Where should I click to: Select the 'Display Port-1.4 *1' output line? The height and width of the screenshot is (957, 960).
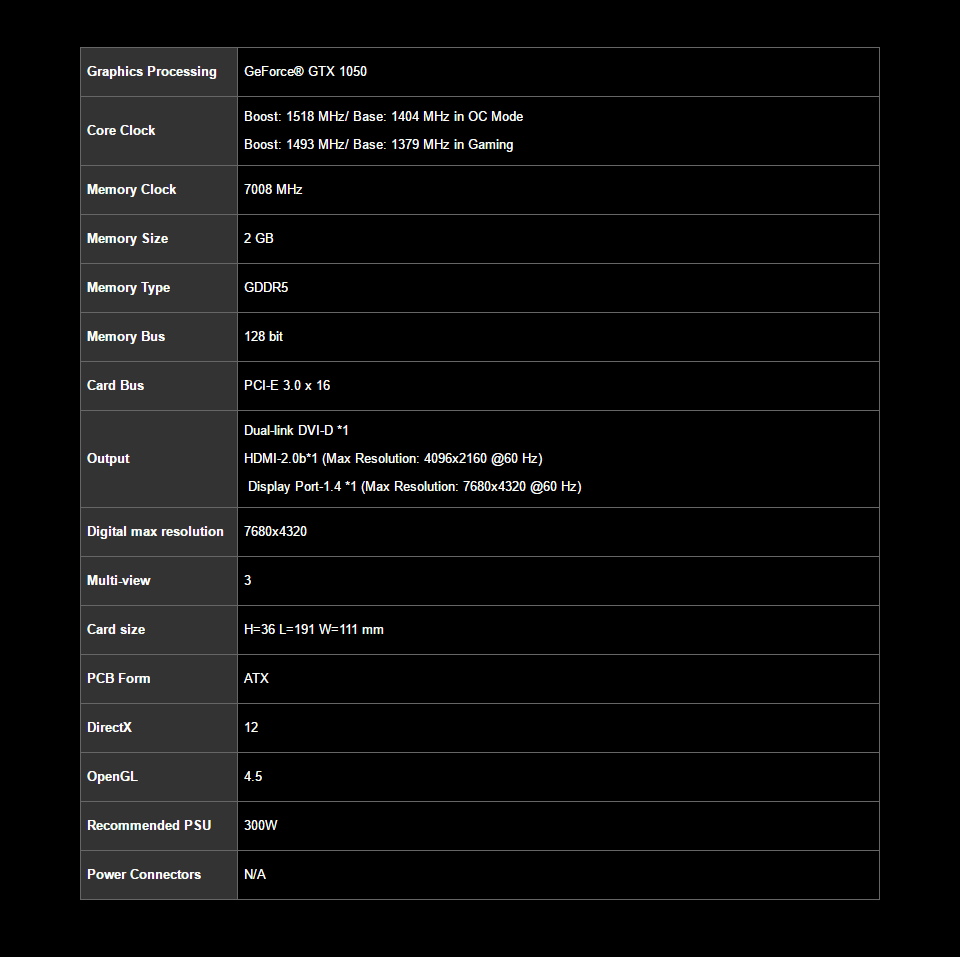414,487
